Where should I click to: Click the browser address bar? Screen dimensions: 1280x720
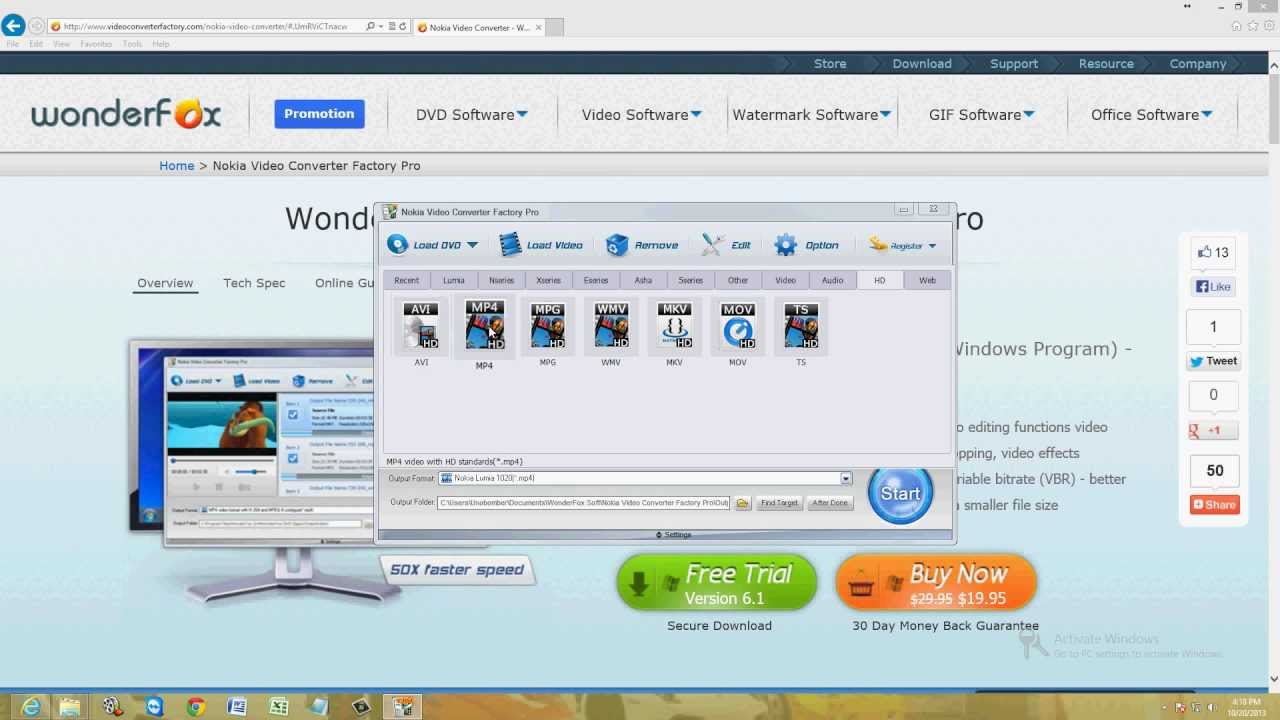[205, 26]
